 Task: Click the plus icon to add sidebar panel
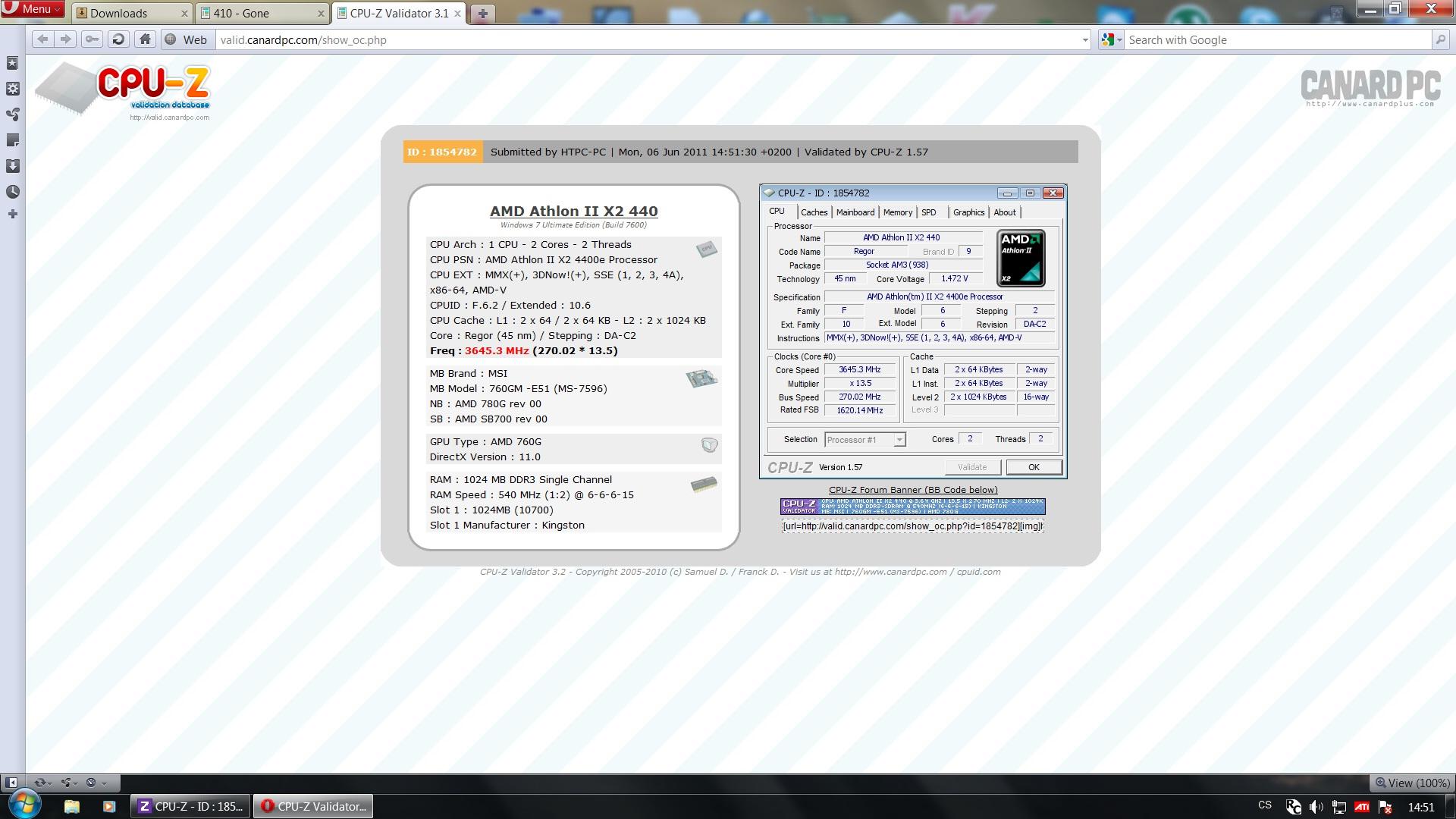12,215
